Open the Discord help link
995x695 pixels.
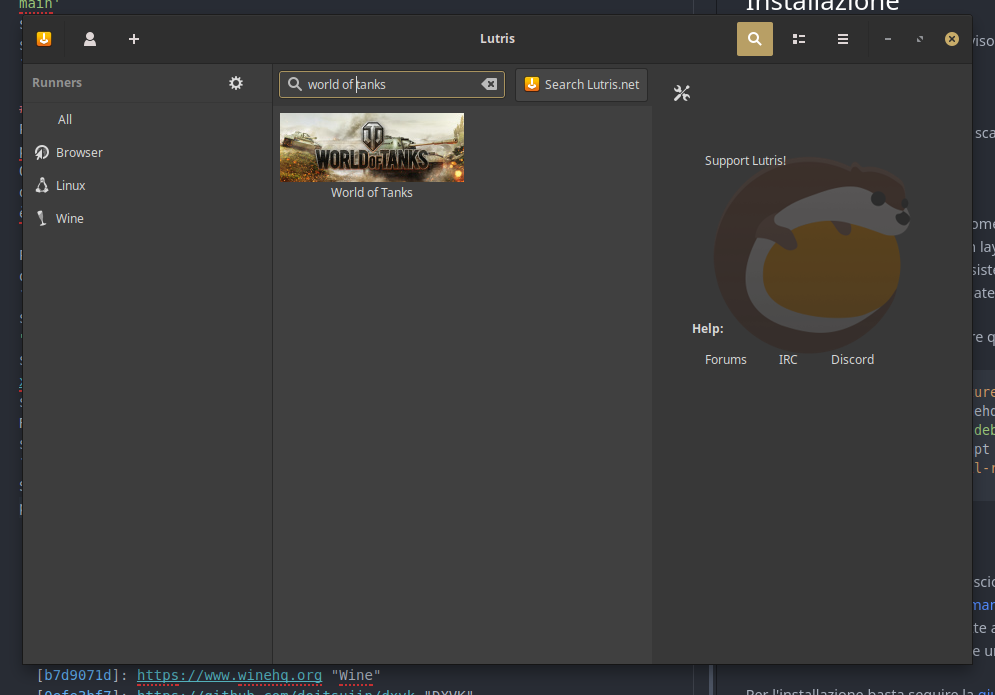tap(852, 359)
